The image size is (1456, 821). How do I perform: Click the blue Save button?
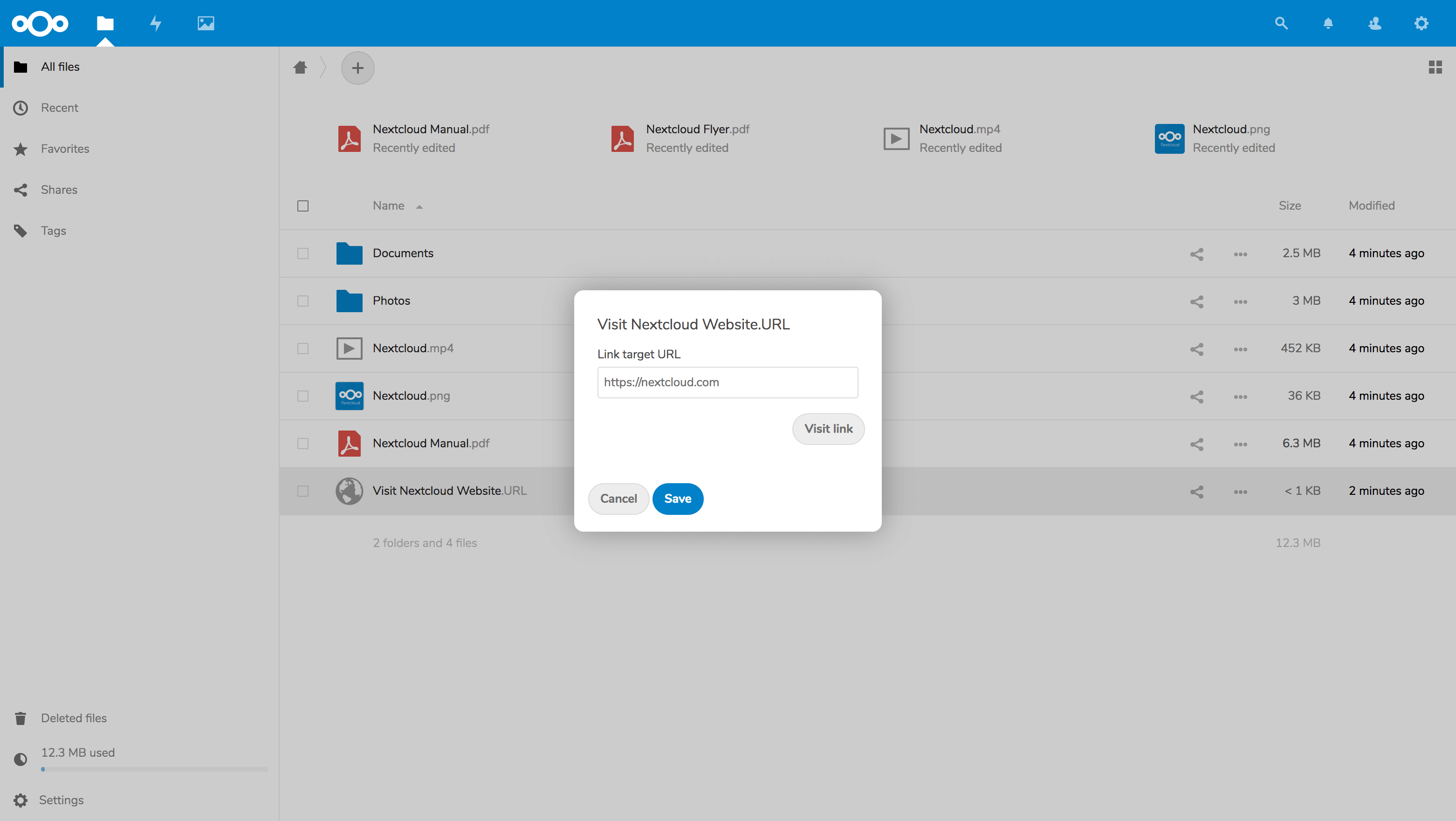[677, 499]
